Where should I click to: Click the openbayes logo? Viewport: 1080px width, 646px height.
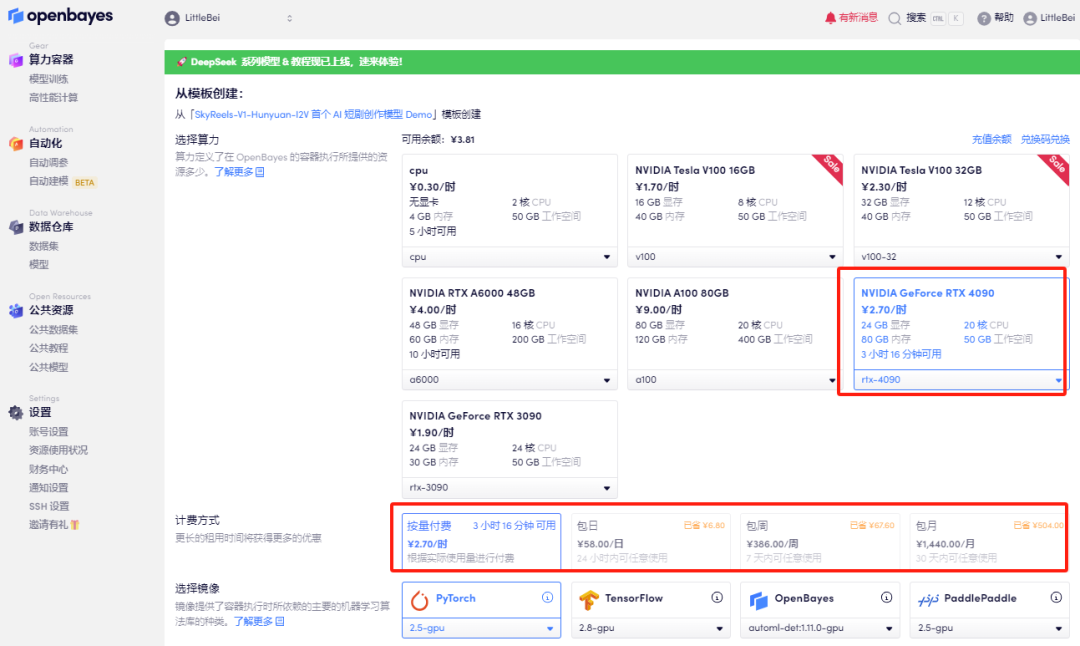pyautogui.click(x=61, y=15)
